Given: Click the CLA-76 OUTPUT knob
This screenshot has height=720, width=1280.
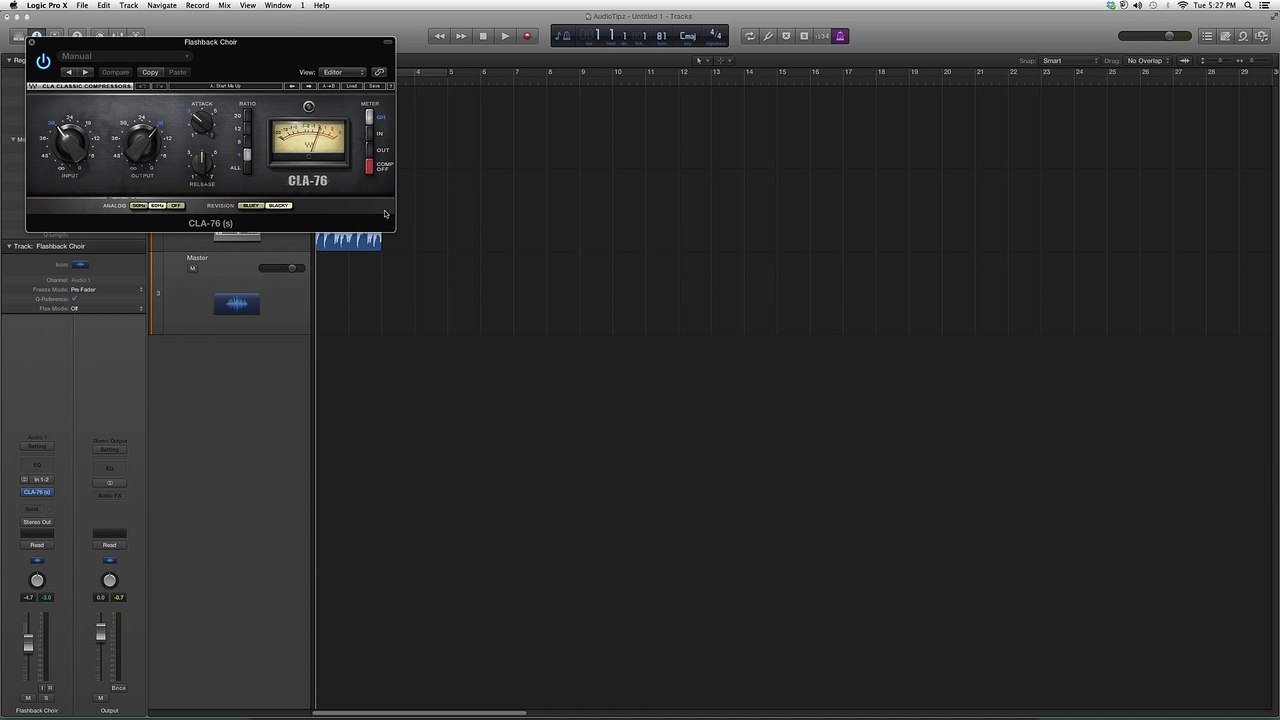Looking at the screenshot, I should (142, 145).
